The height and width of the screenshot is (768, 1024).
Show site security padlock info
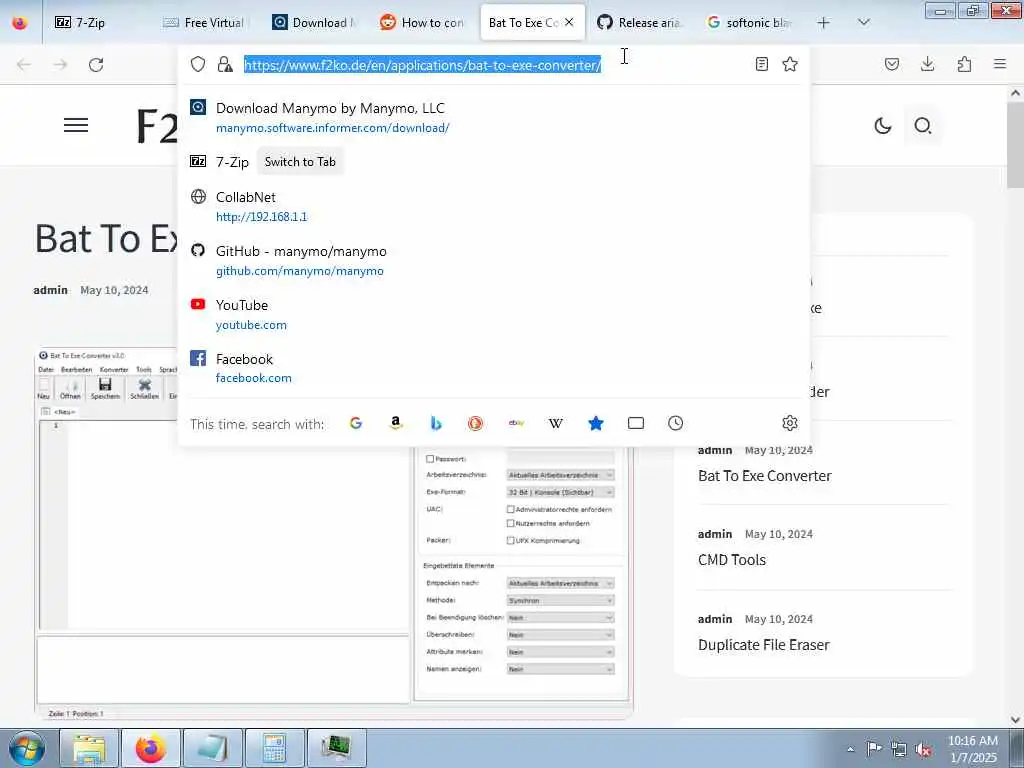(x=225, y=64)
